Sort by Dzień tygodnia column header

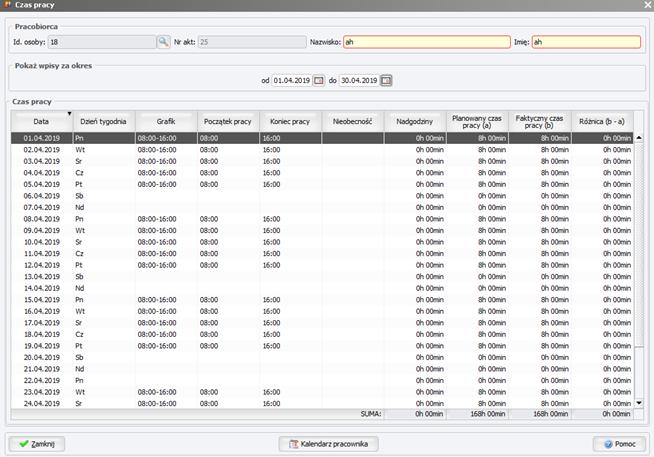tap(103, 121)
